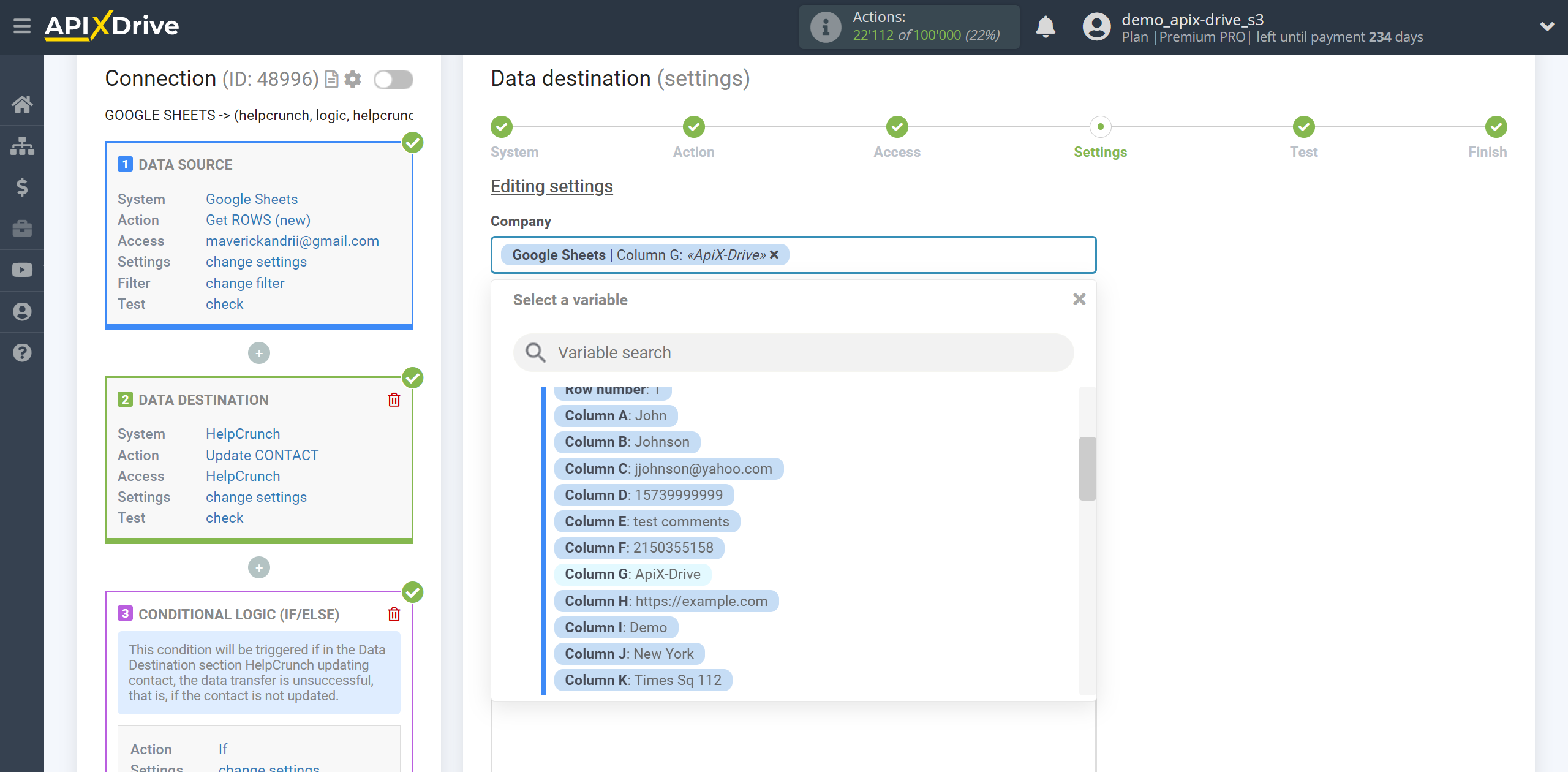Open the HelpCrunch system link

click(243, 434)
